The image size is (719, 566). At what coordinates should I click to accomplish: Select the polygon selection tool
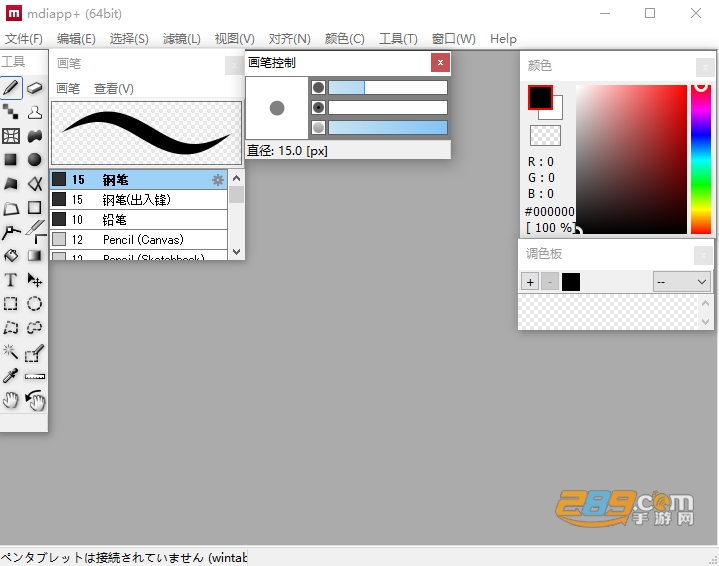click(11, 327)
